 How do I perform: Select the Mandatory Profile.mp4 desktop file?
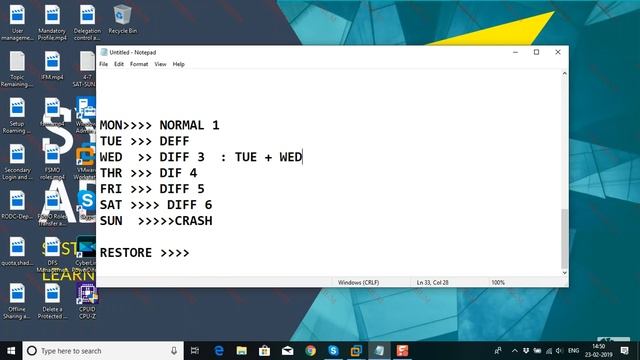(x=52, y=22)
